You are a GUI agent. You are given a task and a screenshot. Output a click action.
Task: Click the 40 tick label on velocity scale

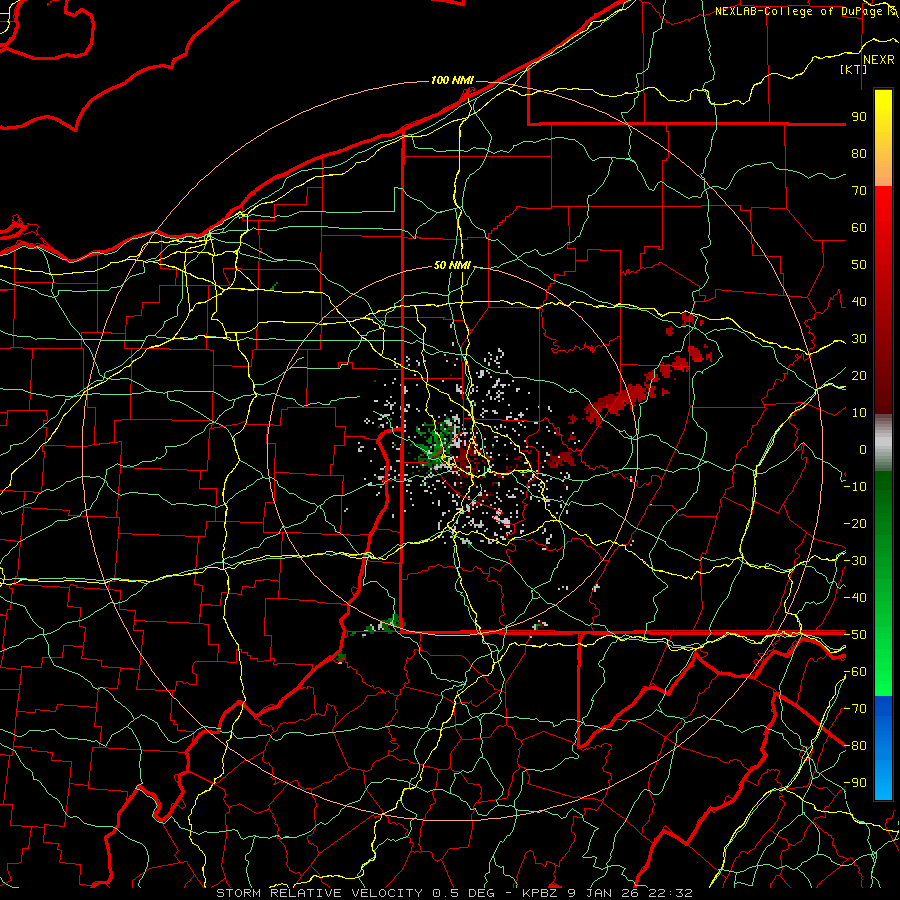(x=859, y=302)
